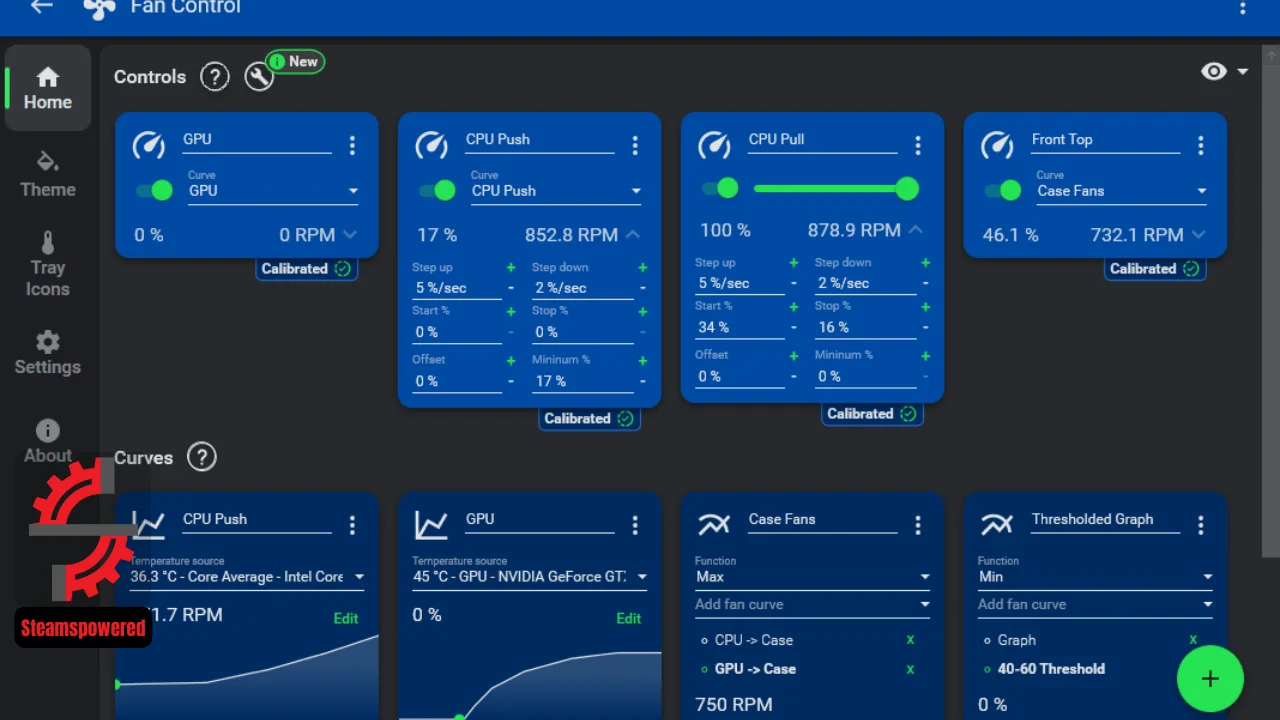The width and height of the screenshot is (1280, 720).
Task: Click the wrench setup icon beside Controls
Action: coord(259,77)
